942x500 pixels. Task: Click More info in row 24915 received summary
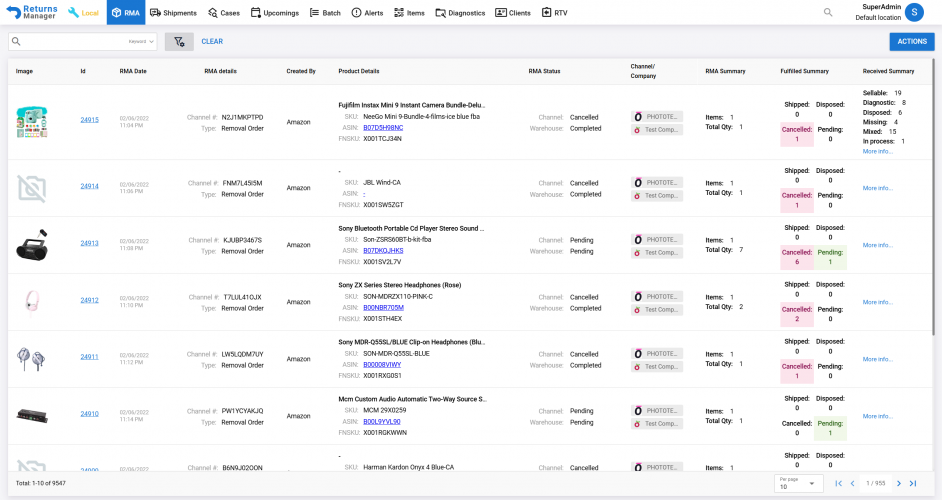coord(878,151)
